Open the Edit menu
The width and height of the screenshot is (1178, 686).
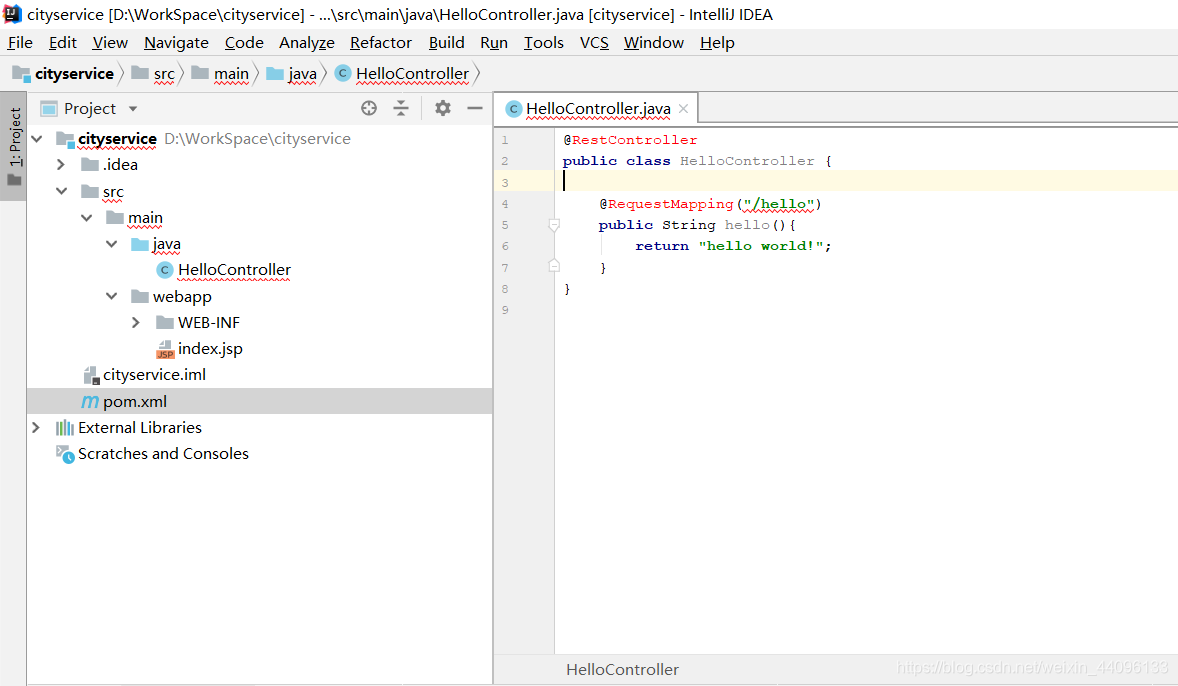pyautogui.click(x=63, y=43)
